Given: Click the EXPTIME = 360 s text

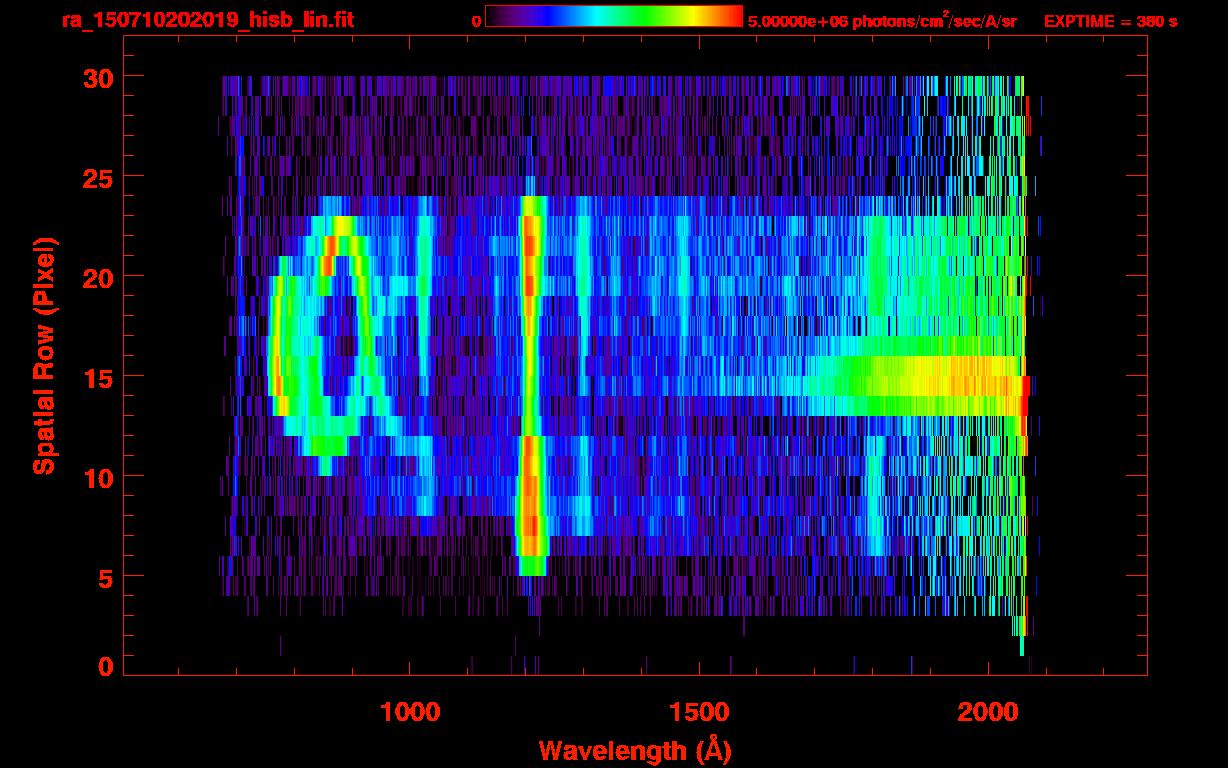Looking at the screenshot, I should tap(1110, 21).
